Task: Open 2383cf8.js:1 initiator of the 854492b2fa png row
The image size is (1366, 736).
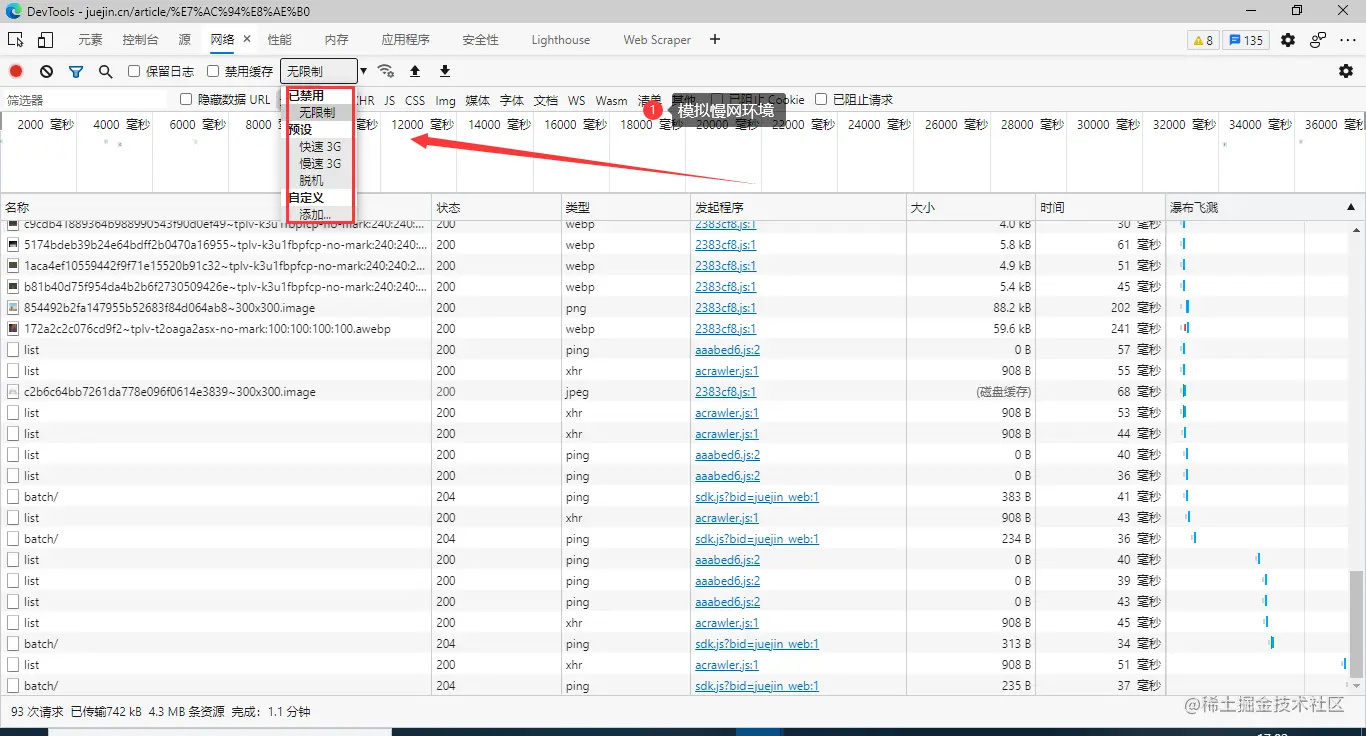Action: 726,308
